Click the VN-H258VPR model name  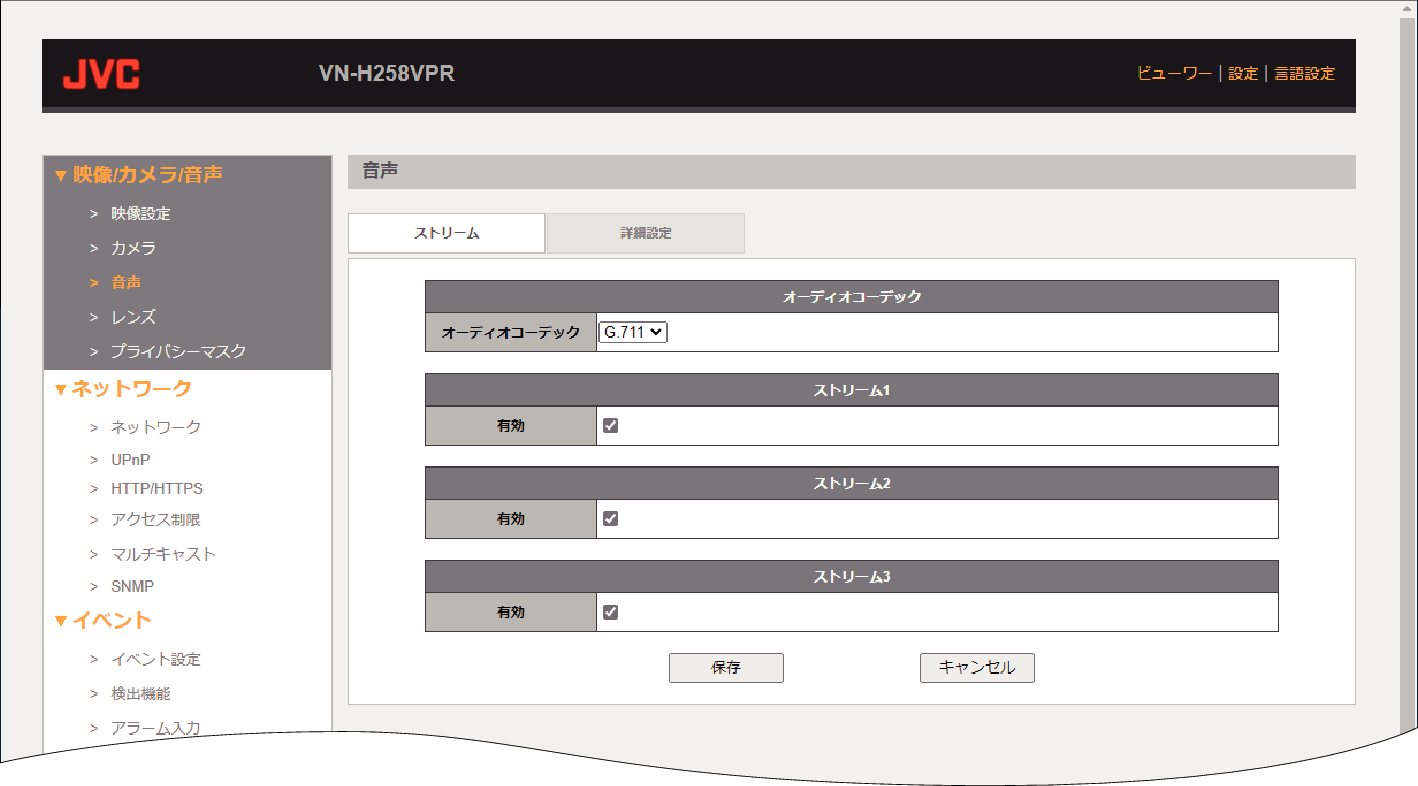click(x=387, y=74)
